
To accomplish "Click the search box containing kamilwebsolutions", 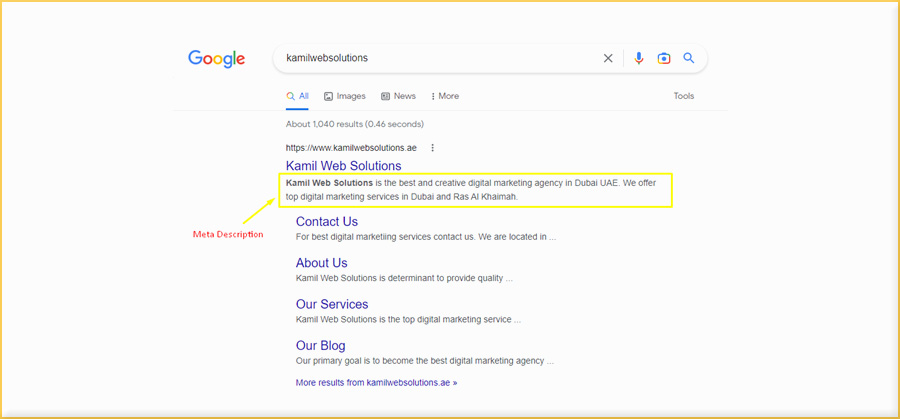I will [490, 58].
